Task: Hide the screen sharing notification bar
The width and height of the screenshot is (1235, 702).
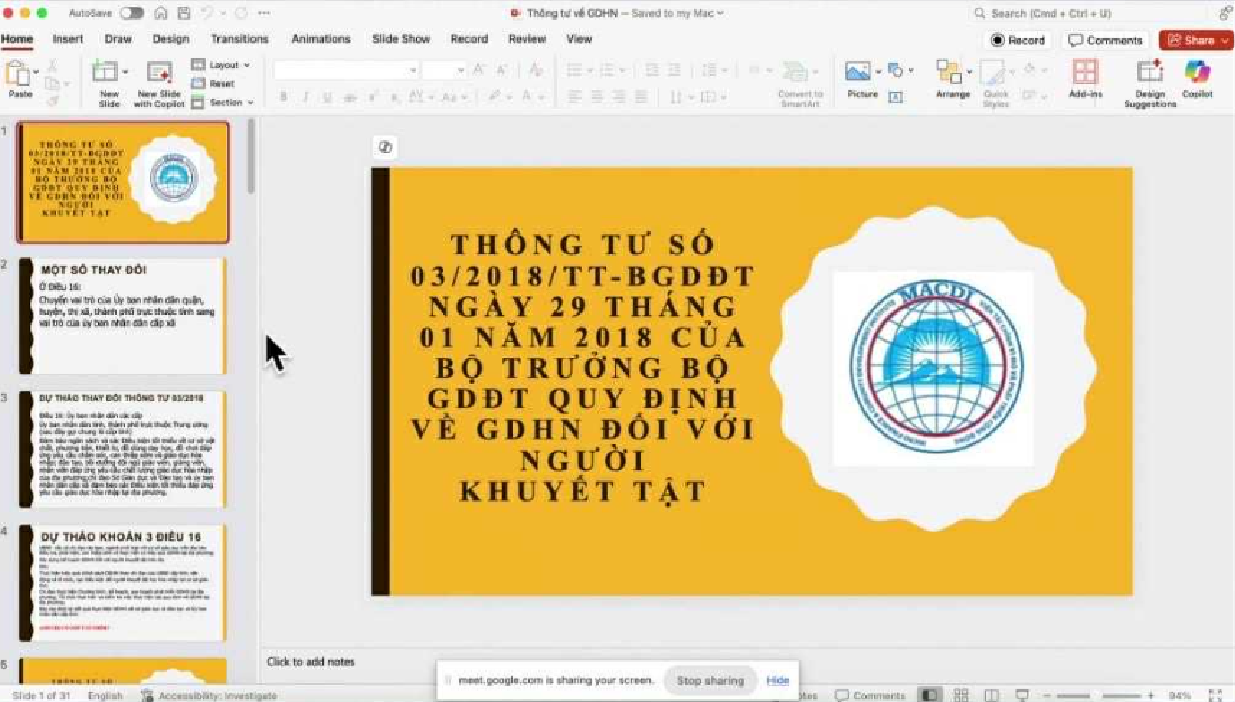Action: [778, 680]
